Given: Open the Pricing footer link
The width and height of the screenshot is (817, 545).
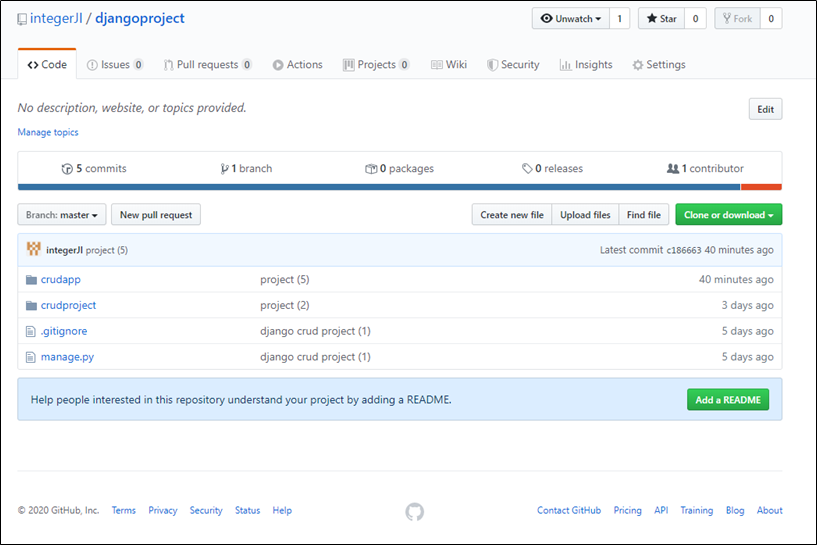Looking at the screenshot, I should point(627,511).
